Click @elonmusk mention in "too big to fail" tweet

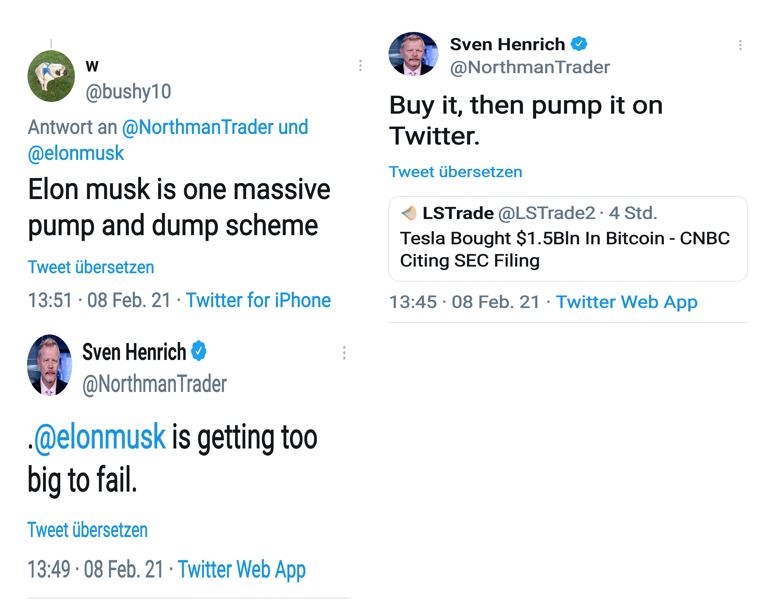(x=100, y=438)
